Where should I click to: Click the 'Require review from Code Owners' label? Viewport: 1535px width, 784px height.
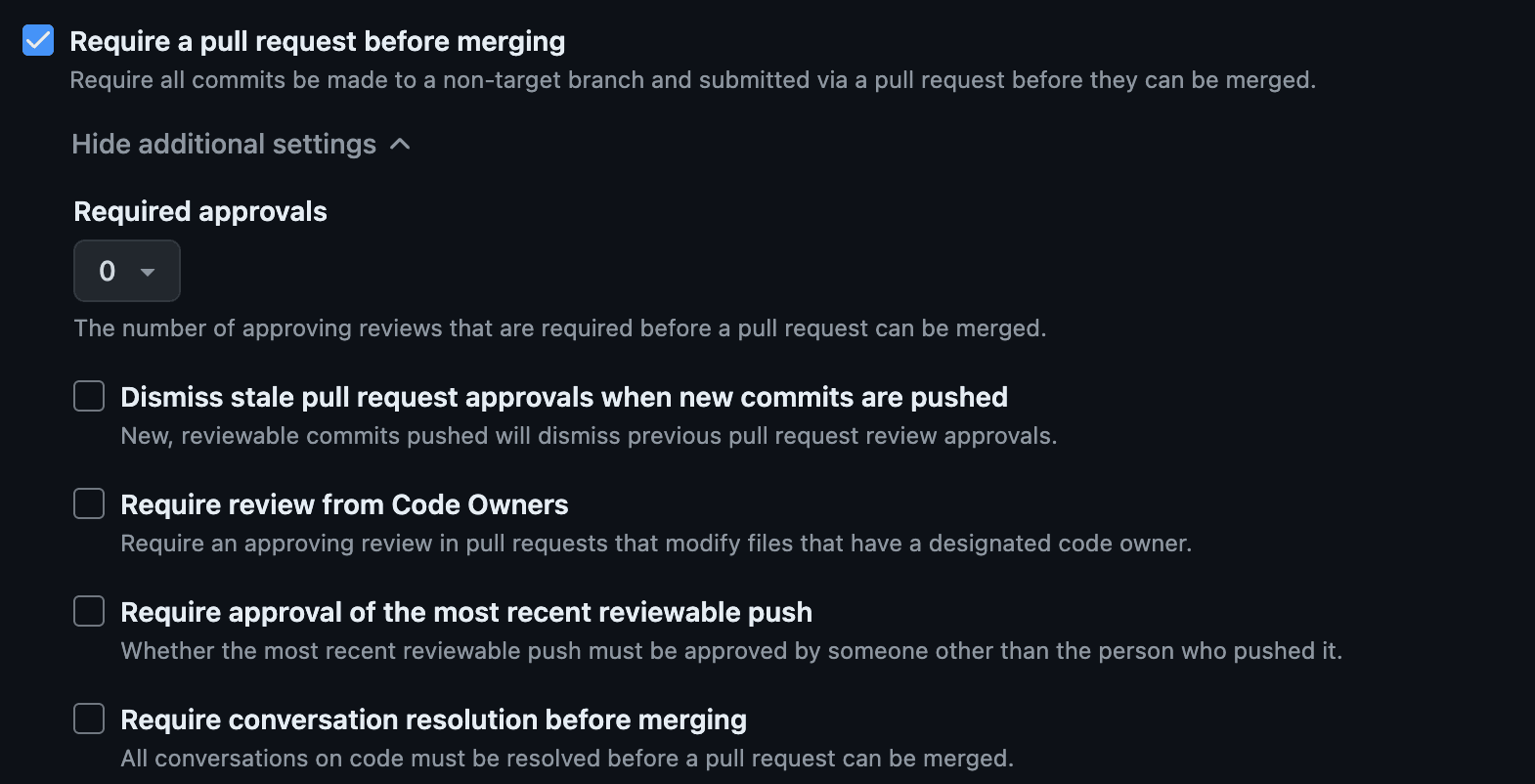pyautogui.click(x=344, y=504)
